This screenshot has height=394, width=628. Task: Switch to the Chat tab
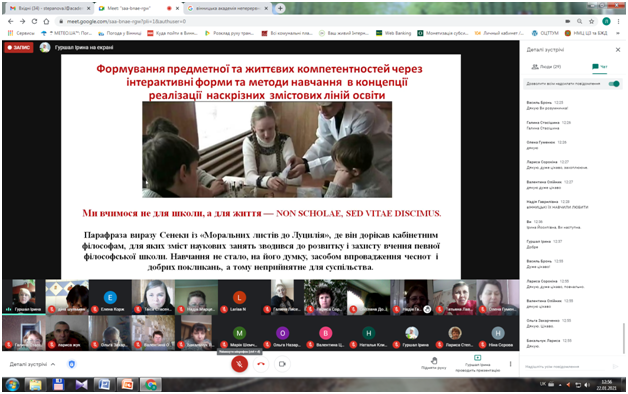point(600,67)
